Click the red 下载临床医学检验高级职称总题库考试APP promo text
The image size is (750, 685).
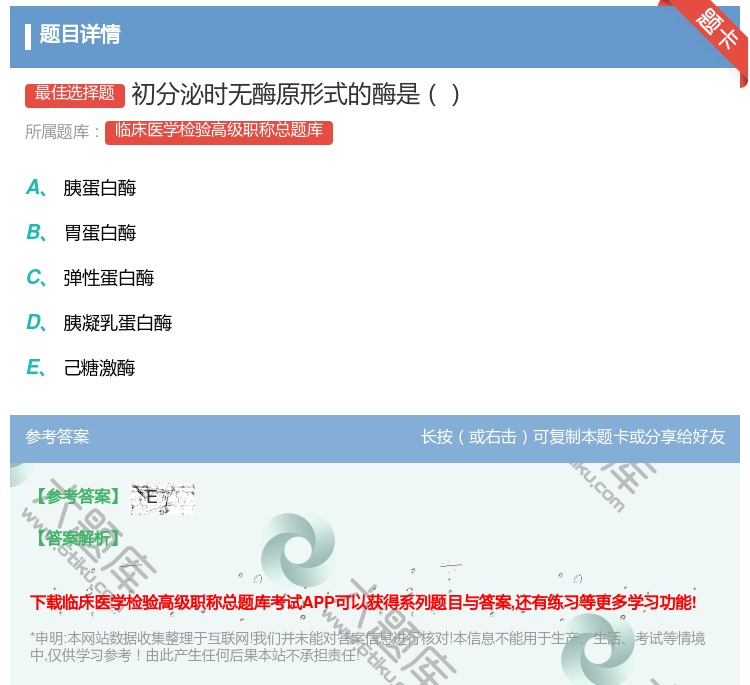pyautogui.click(x=363, y=602)
